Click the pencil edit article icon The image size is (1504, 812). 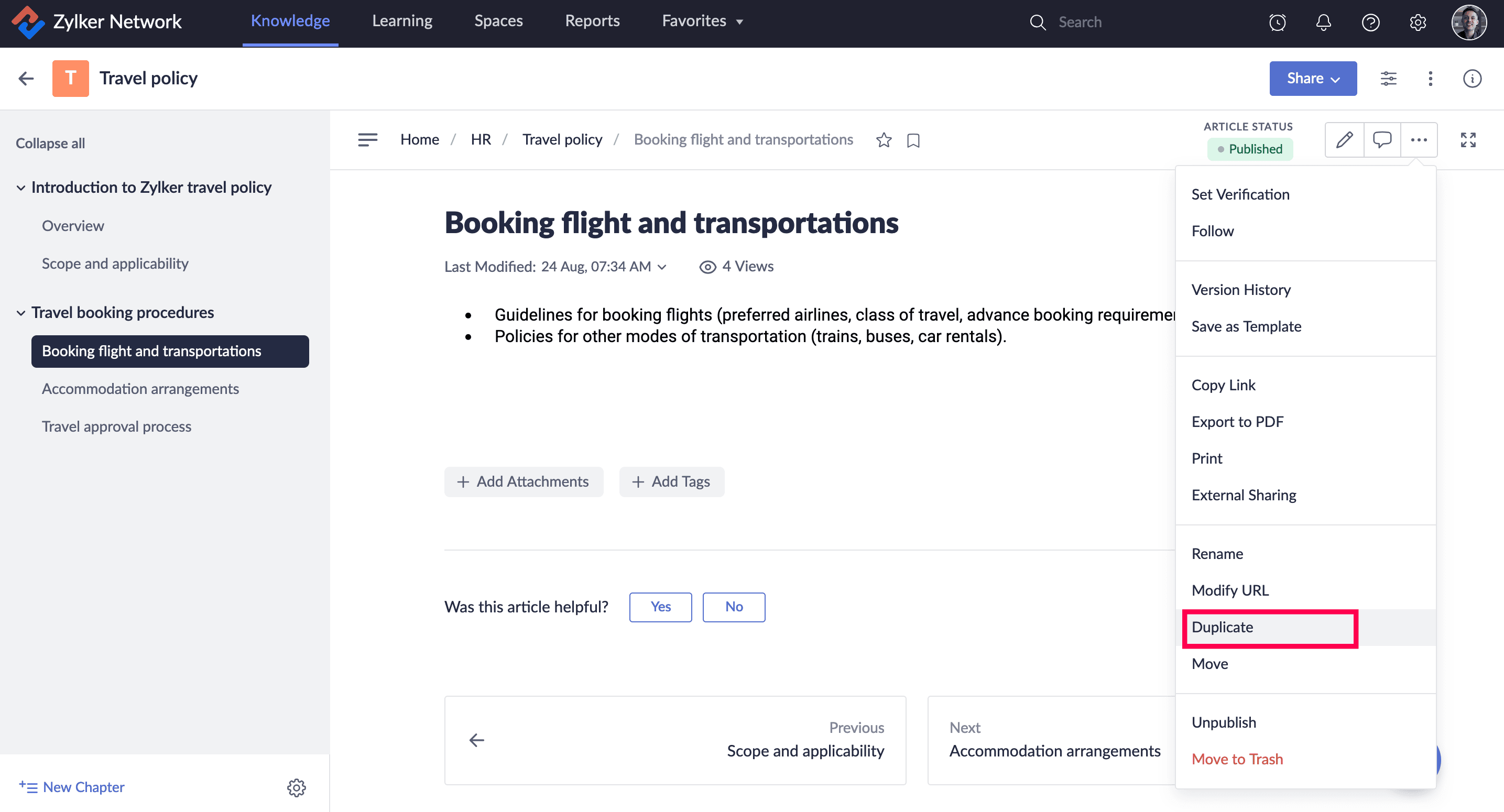point(1344,140)
